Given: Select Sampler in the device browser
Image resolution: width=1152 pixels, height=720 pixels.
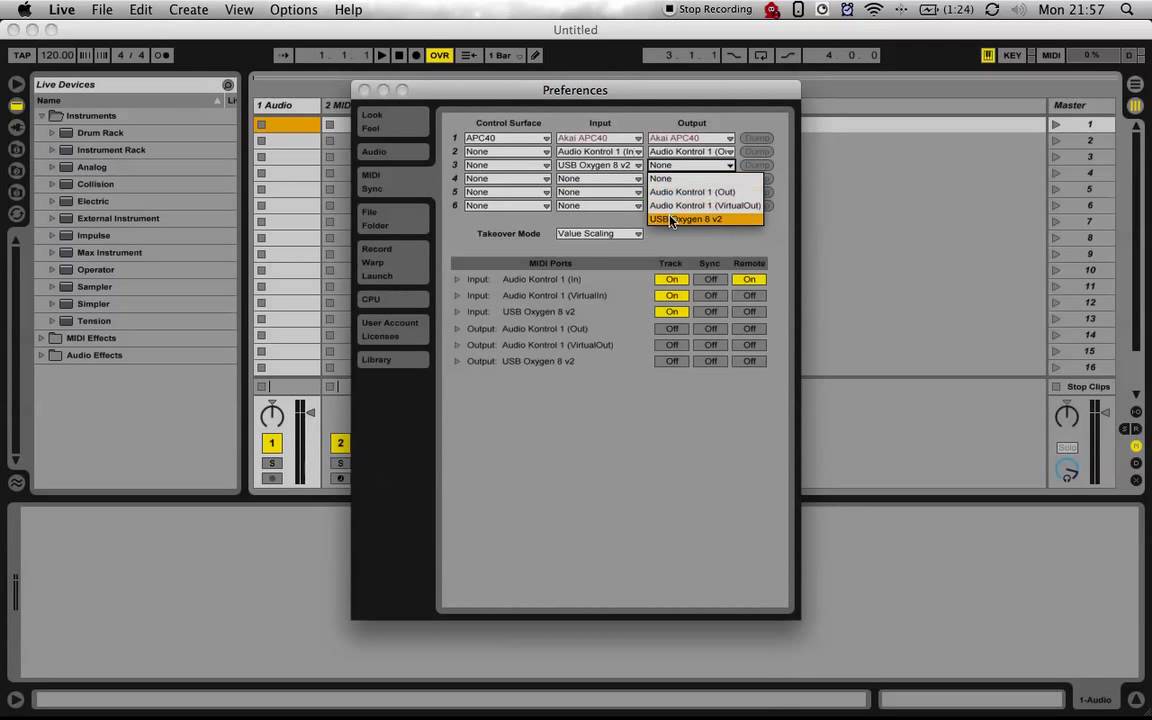Looking at the screenshot, I should [95, 287].
